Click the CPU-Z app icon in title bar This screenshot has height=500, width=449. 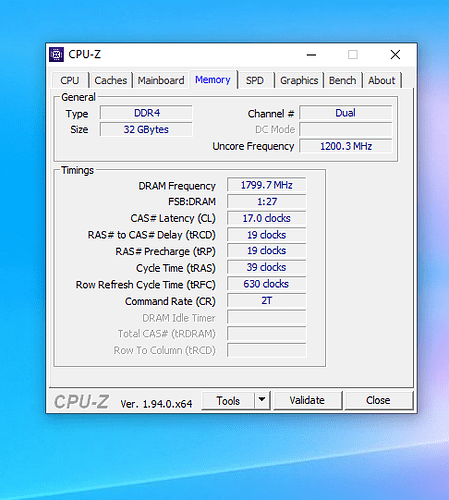56,54
